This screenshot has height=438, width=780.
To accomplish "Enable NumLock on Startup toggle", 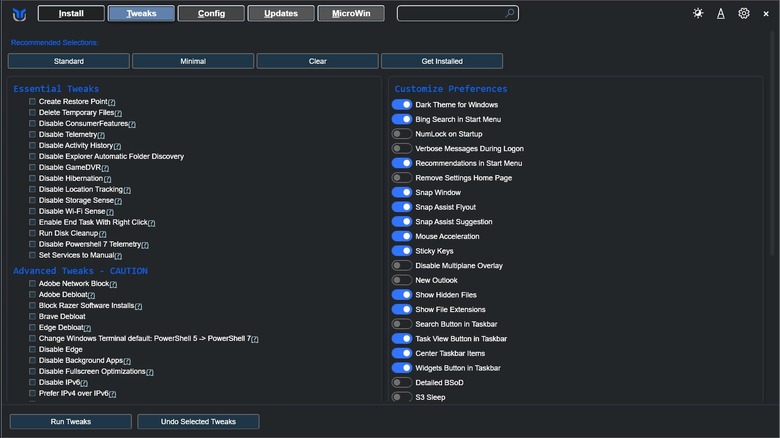I will point(402,134).
